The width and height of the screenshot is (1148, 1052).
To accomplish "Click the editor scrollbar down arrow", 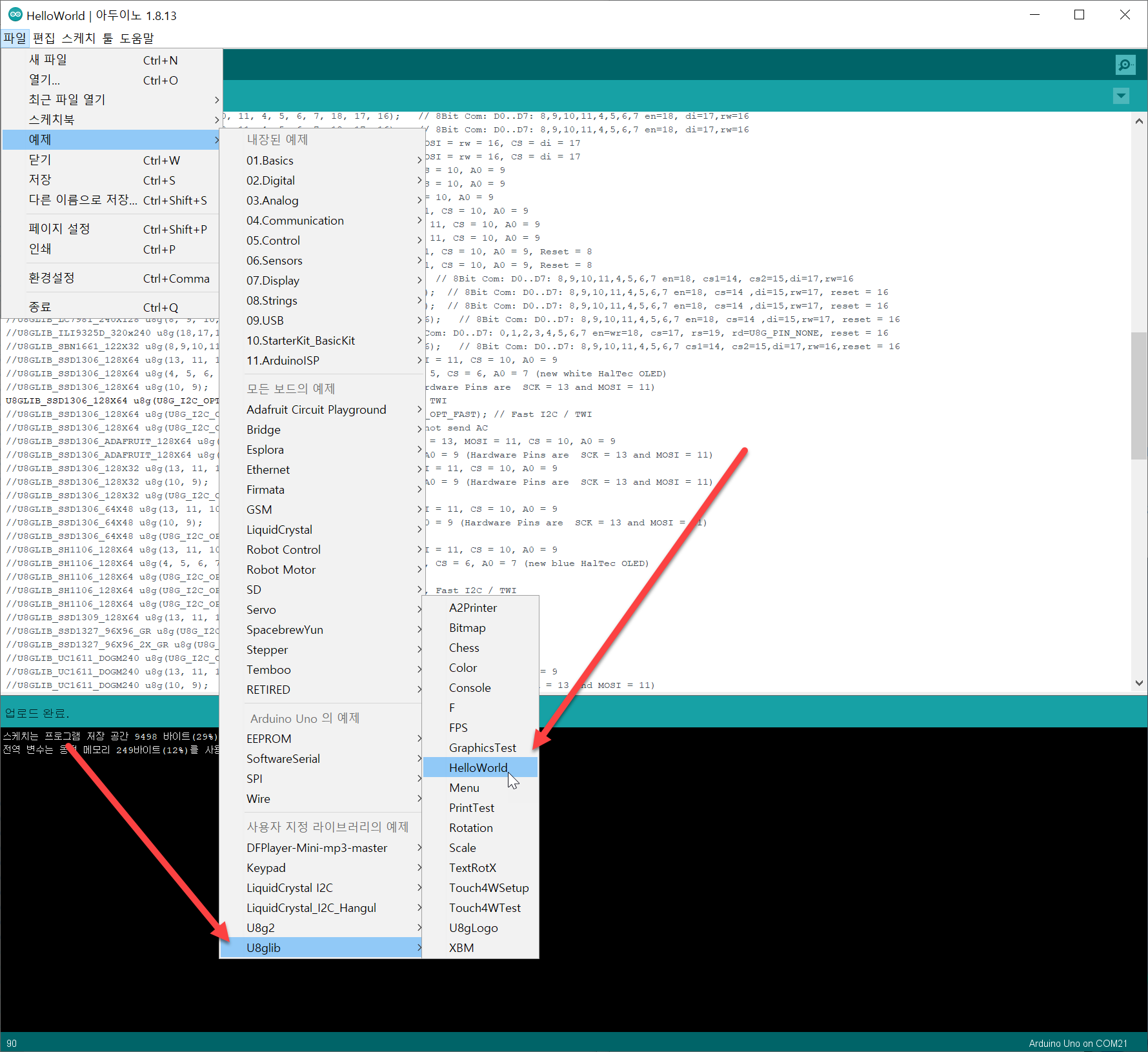I will coord(1139,683).
